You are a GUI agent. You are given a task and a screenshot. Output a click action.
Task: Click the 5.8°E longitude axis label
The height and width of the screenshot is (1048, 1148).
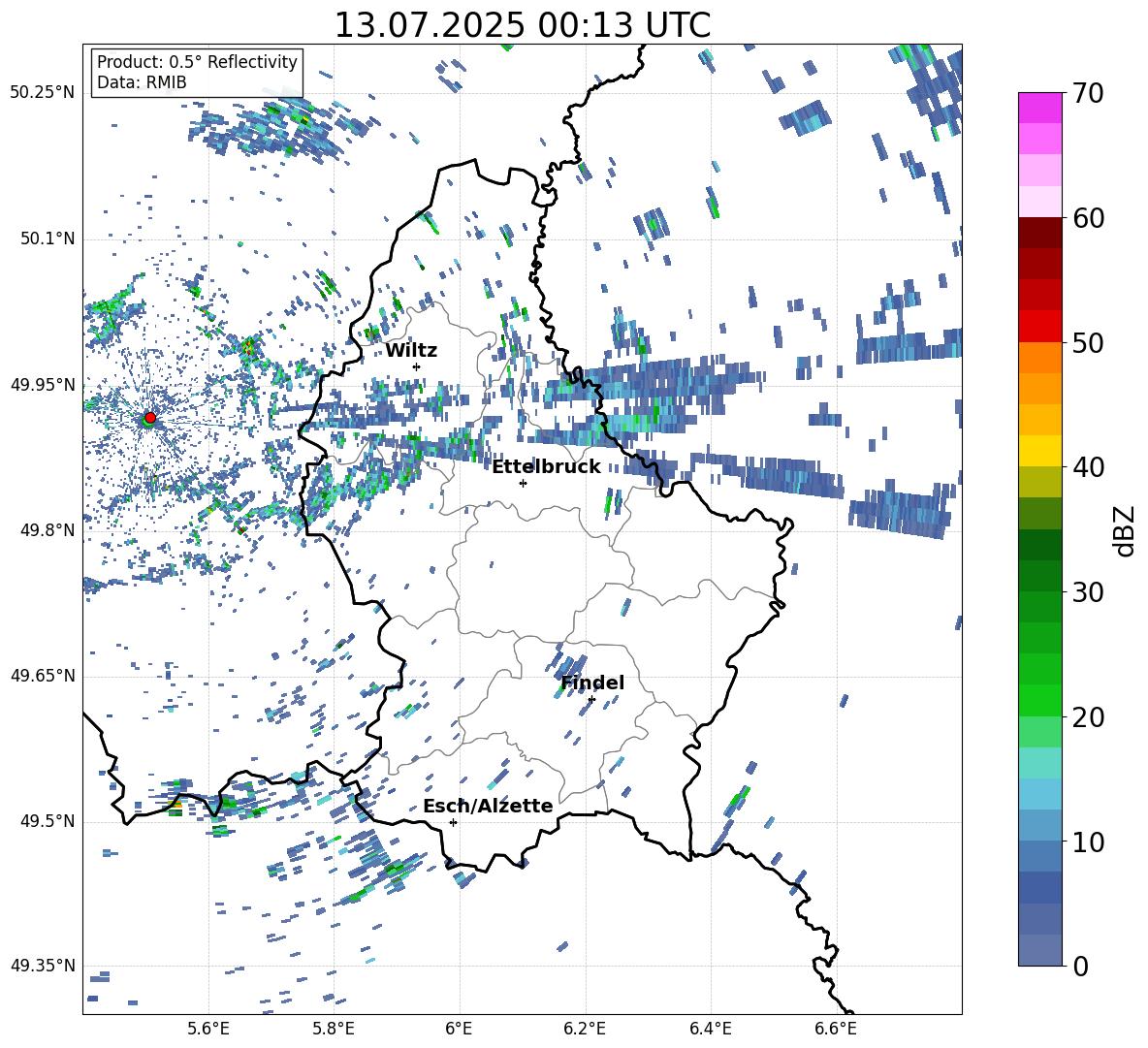pyautogui.click(x=334, y=1029)
